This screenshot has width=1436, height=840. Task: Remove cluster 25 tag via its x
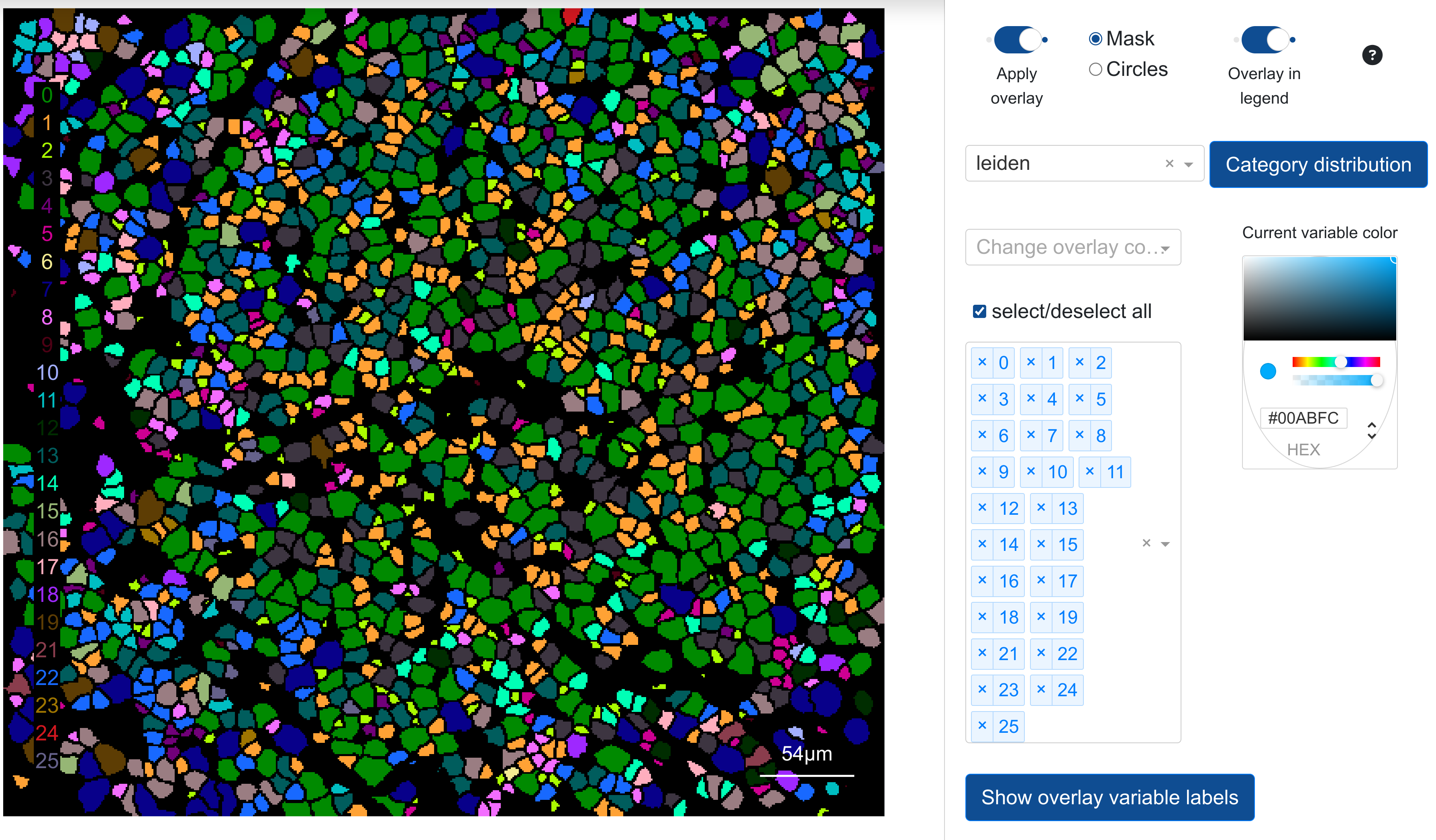982,726
